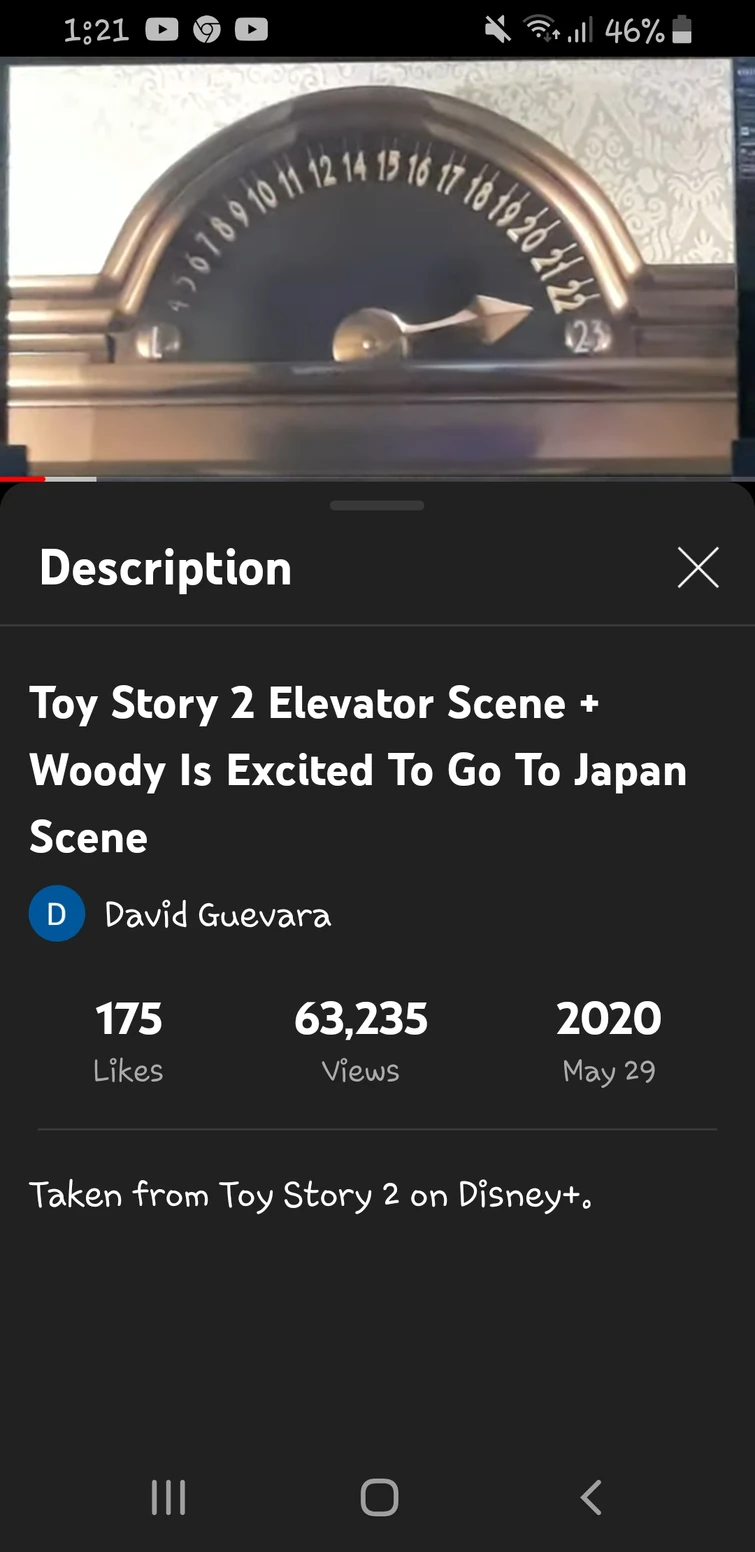Tap the battery indicator icon

tap(682, 31)
